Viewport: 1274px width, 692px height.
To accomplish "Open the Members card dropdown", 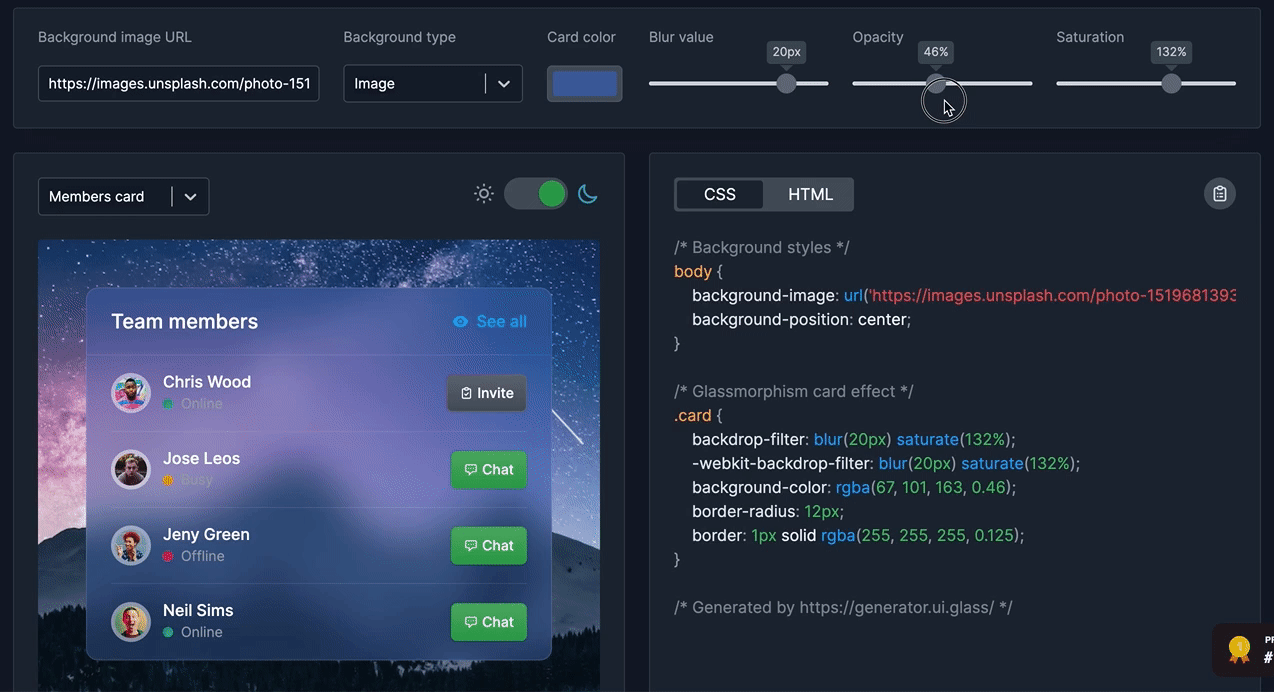I will click(123, 197).
